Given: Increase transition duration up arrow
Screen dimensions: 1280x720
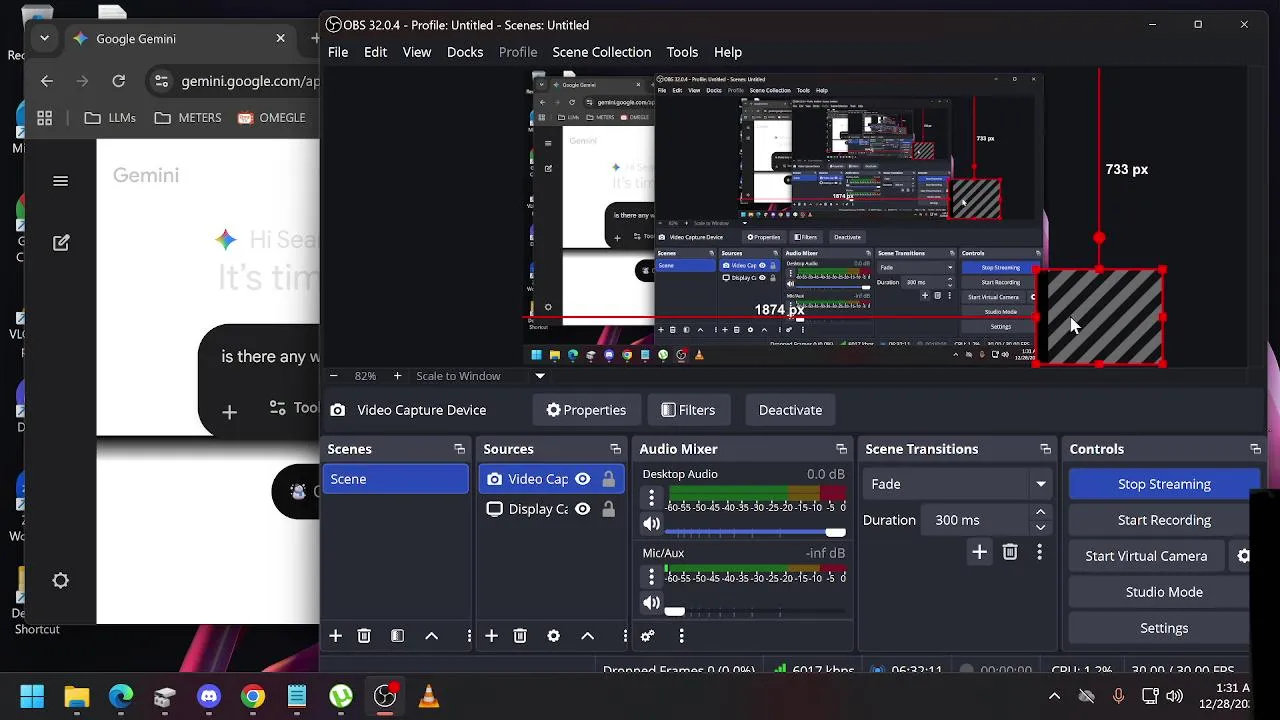Looking at the screenshot, I should pyautogui.click(x=1040, y=513).
